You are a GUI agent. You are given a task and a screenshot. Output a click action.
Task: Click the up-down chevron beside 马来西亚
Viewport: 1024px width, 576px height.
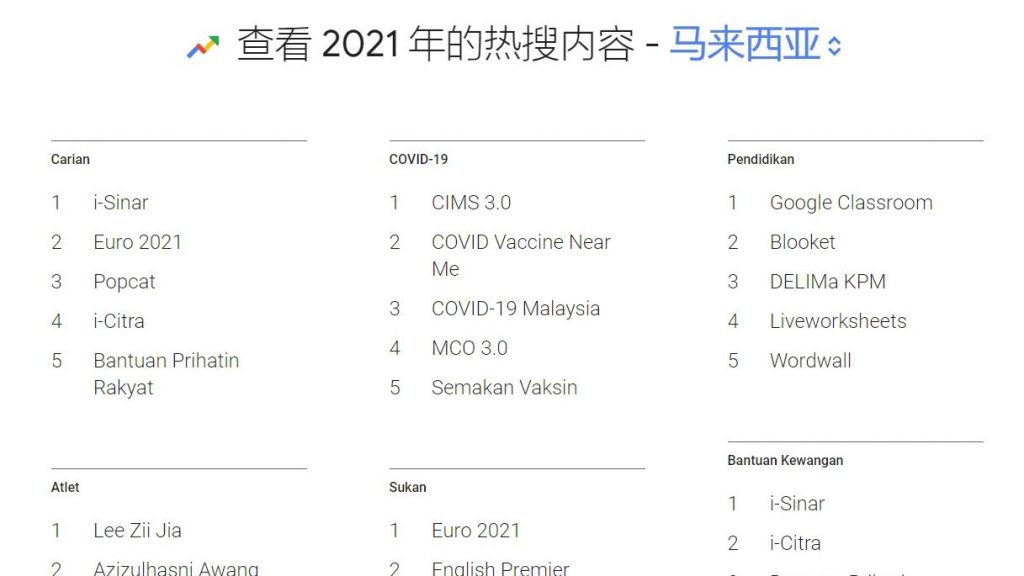pyautogui.click(x=835, y=47)
